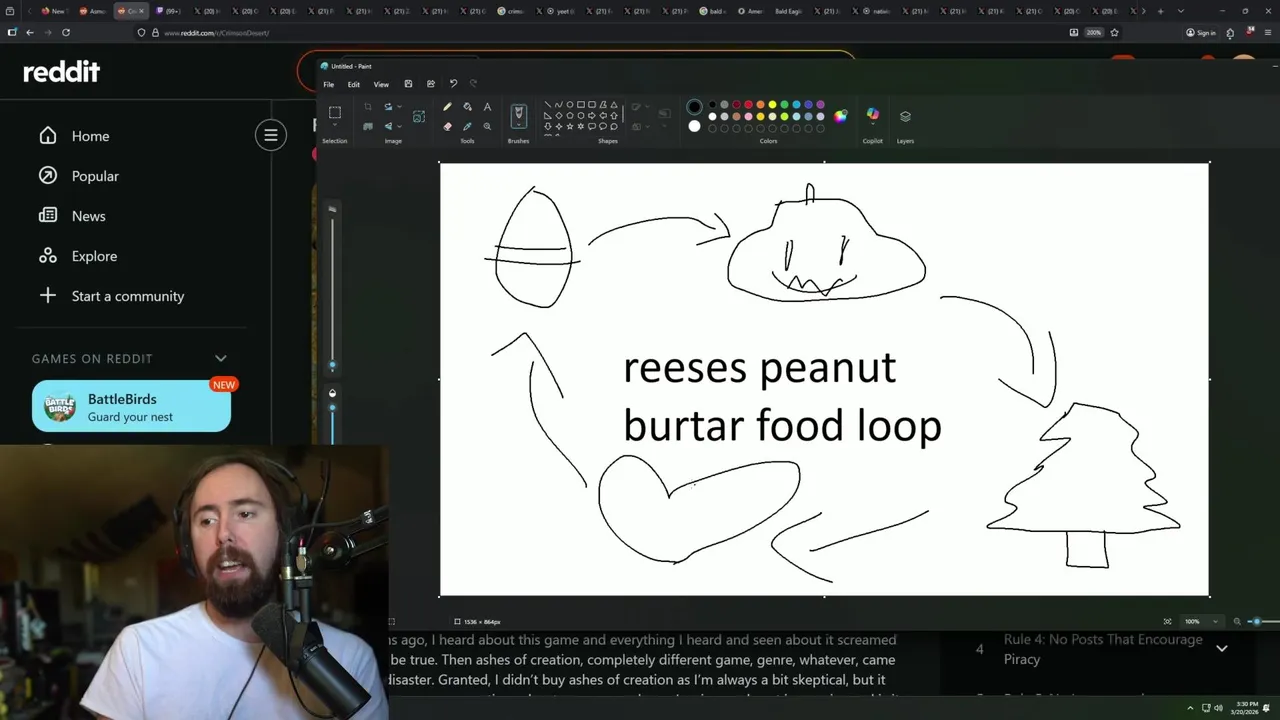Click the Image Creator generative icon
The image size is (1280, 720).
click(x=419, y=117)
